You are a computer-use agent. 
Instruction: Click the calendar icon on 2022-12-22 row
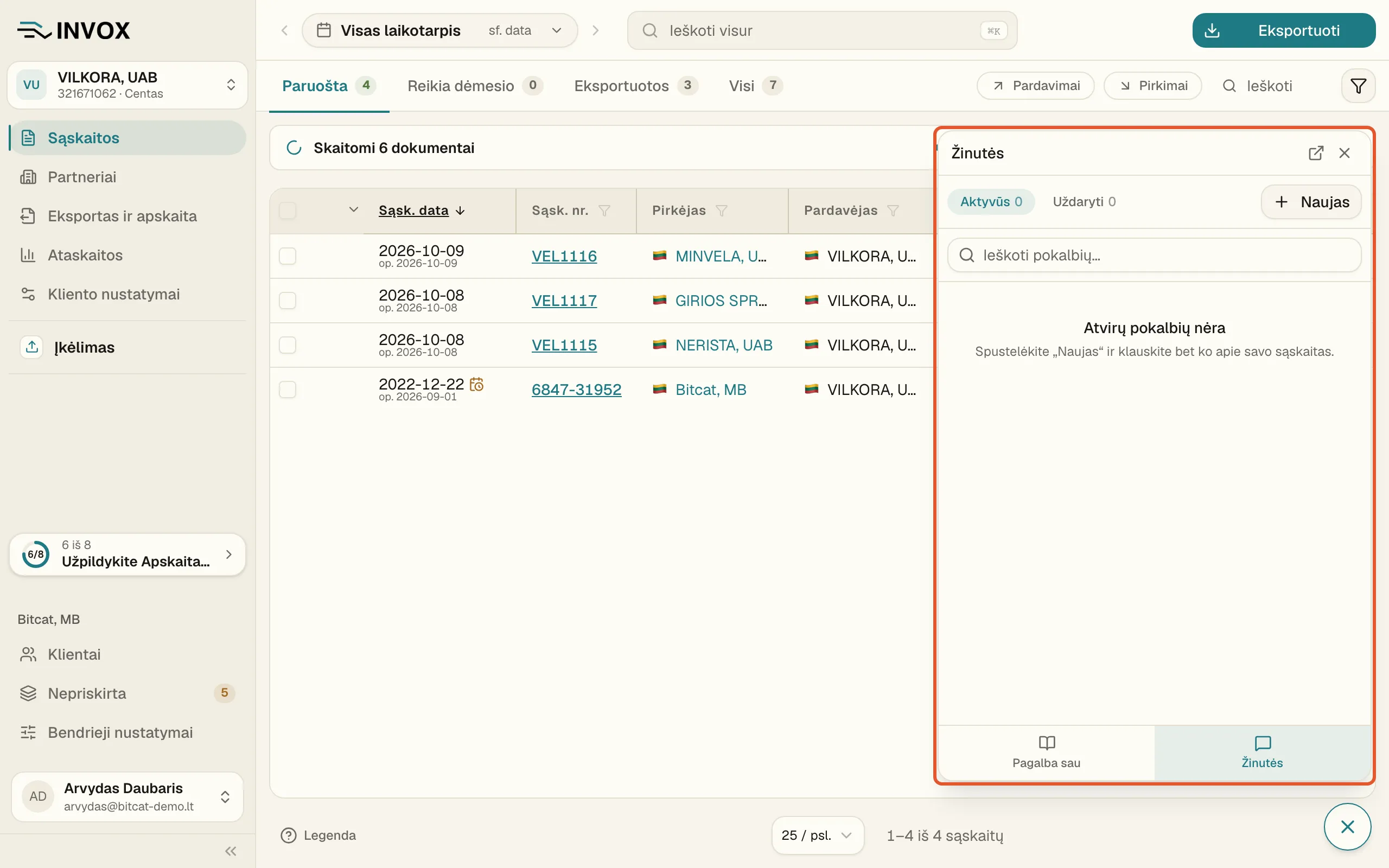point(476,384)
